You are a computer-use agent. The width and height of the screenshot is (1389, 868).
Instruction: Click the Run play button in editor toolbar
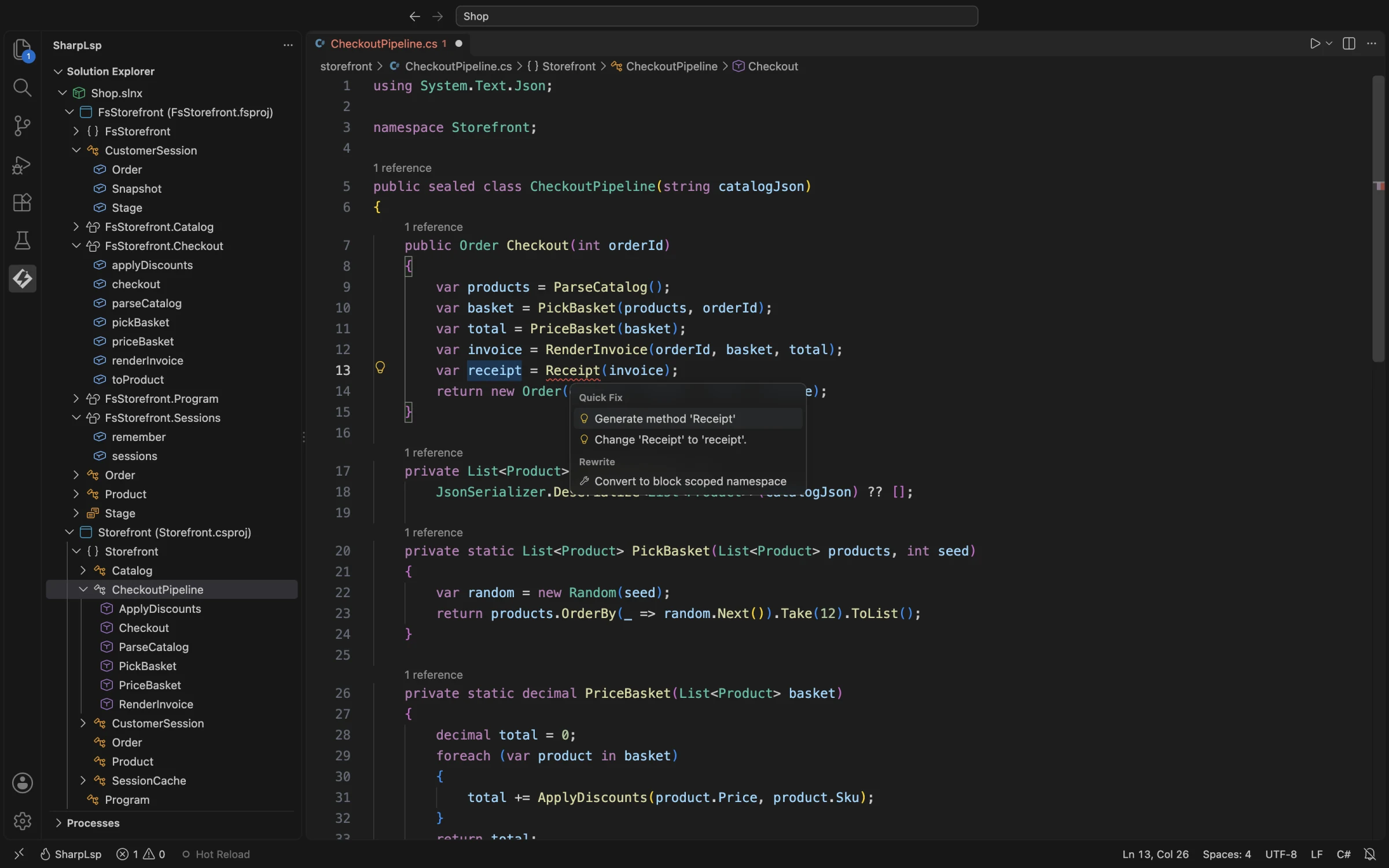coord(1315,44)
